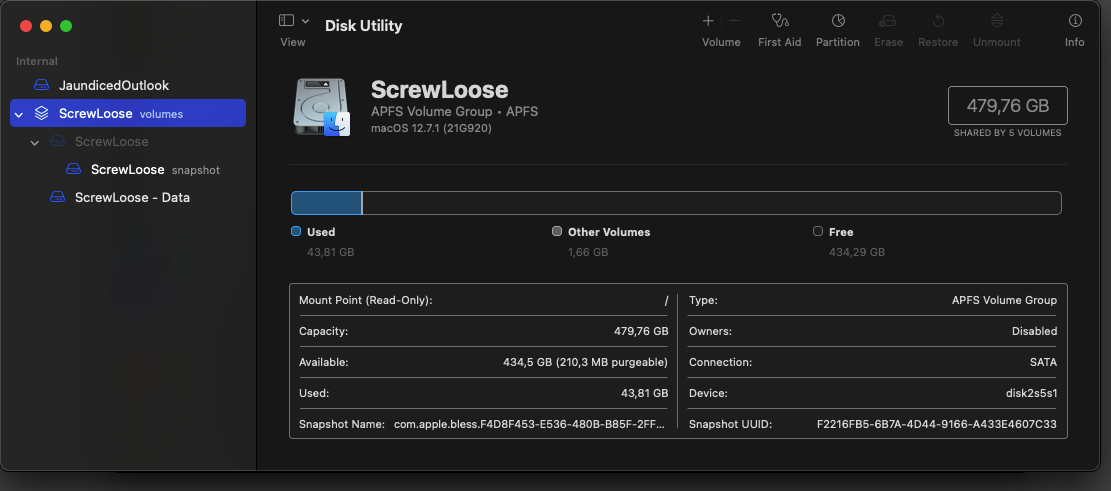Screen dimensions: 1111x491
Task: Click the Snapshot Name com.apple.bless value
Action: pos(529,424)
